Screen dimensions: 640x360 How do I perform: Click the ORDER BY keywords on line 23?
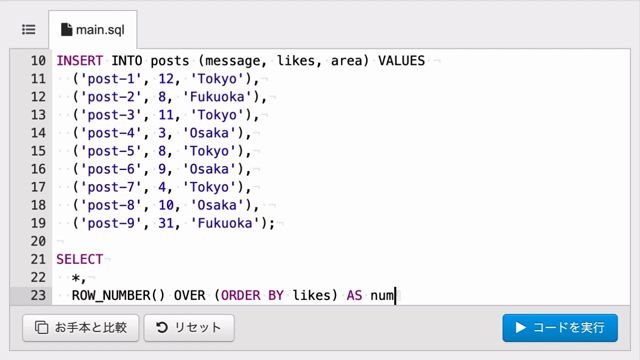[252, 296]
